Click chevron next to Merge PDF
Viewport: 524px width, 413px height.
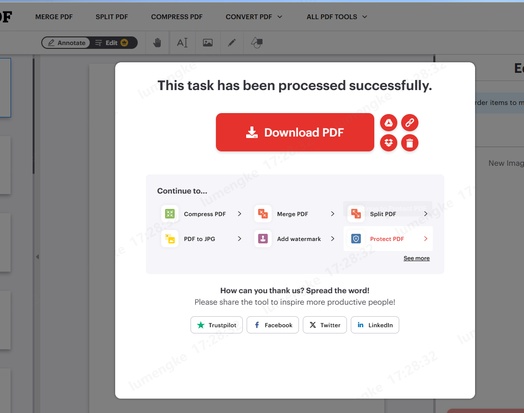point(333,214)
